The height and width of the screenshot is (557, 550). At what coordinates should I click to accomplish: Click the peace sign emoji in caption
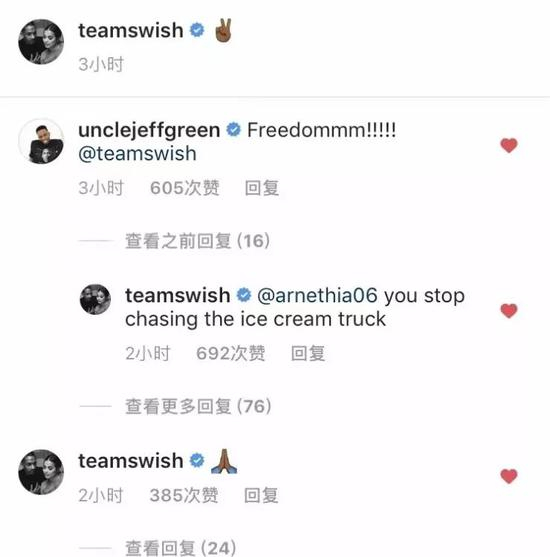pyautogui.click(x=223, y=30)
